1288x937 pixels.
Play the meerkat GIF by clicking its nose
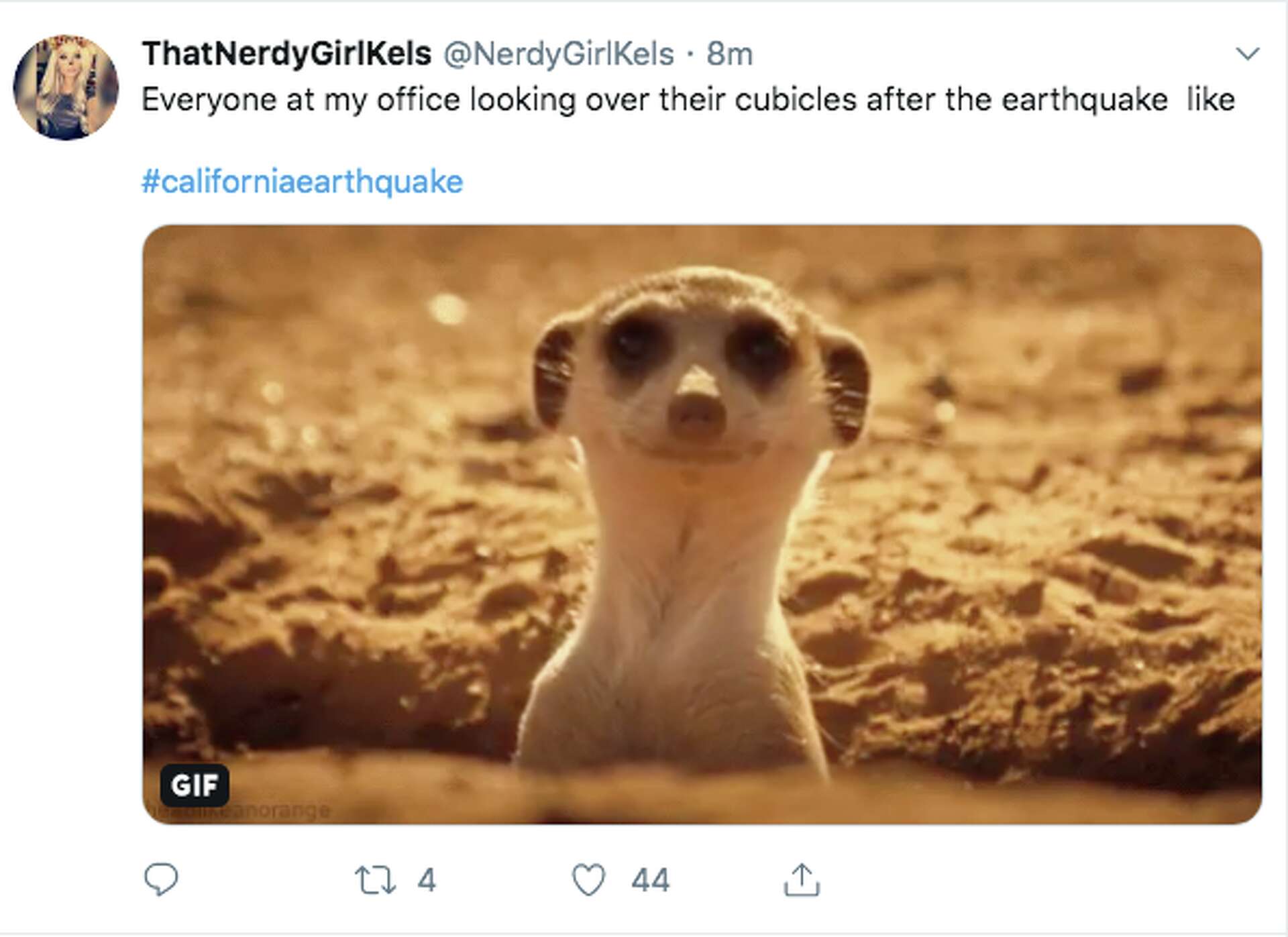tap(698, 409)
